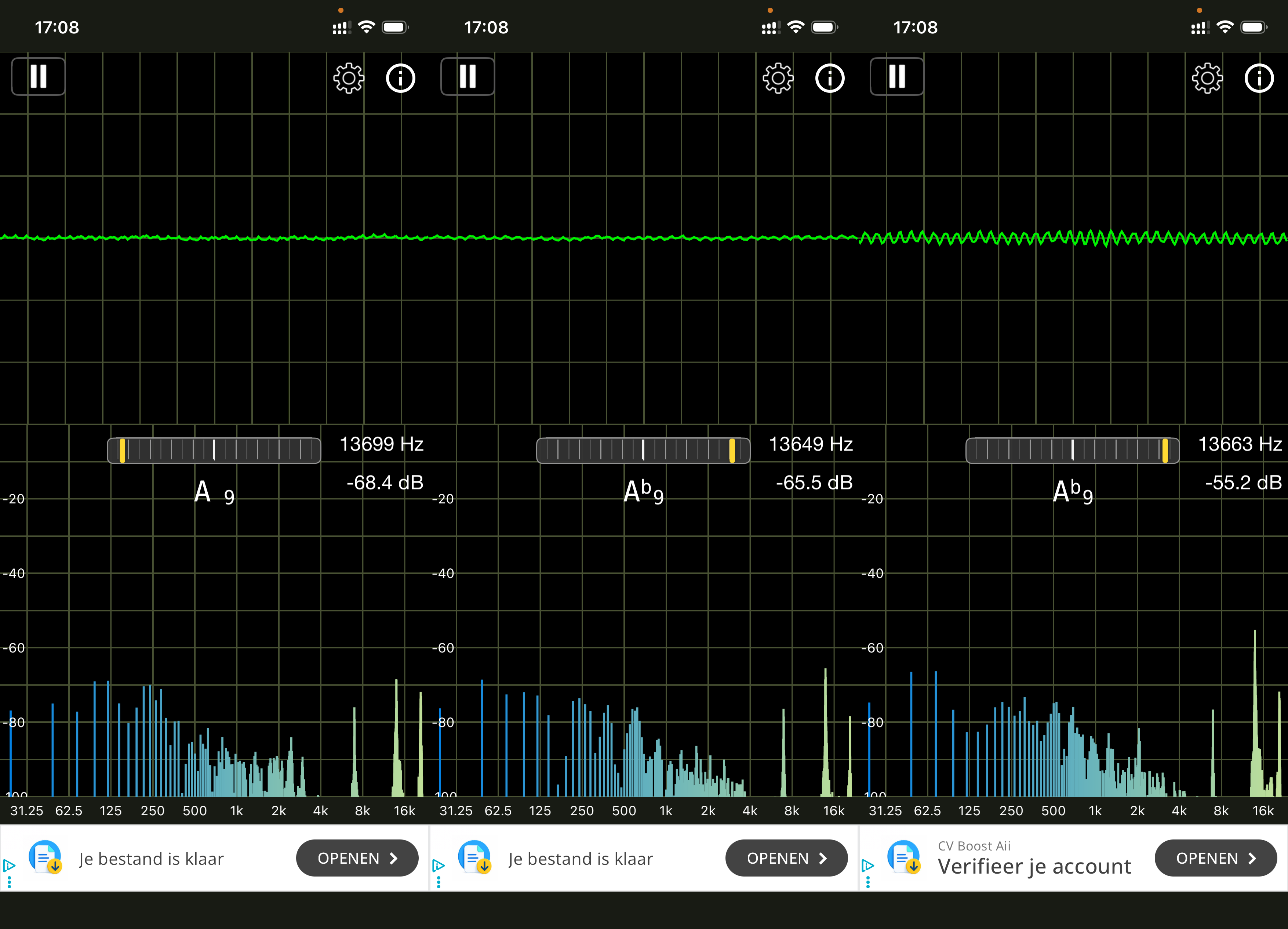Select the 13699 Hz frequency readout
Screen dimensions: 1288x929
click(x=382, y=444)
